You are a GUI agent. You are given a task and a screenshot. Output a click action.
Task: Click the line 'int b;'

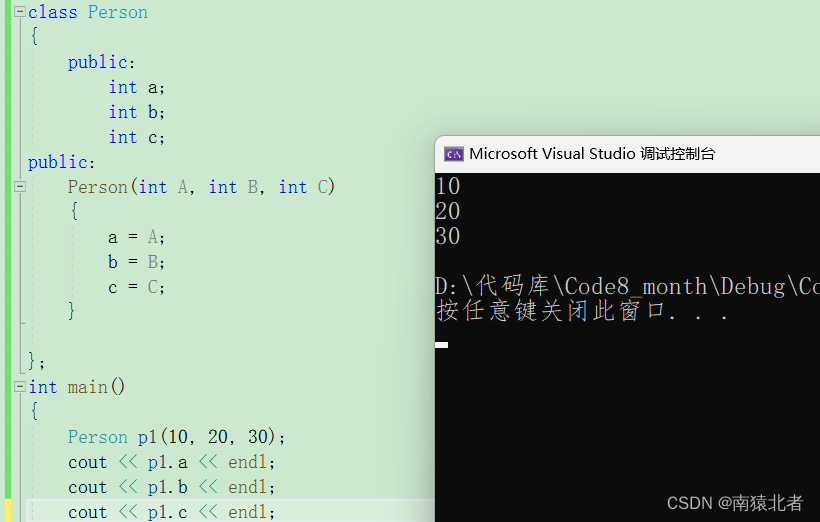(136, 112)
